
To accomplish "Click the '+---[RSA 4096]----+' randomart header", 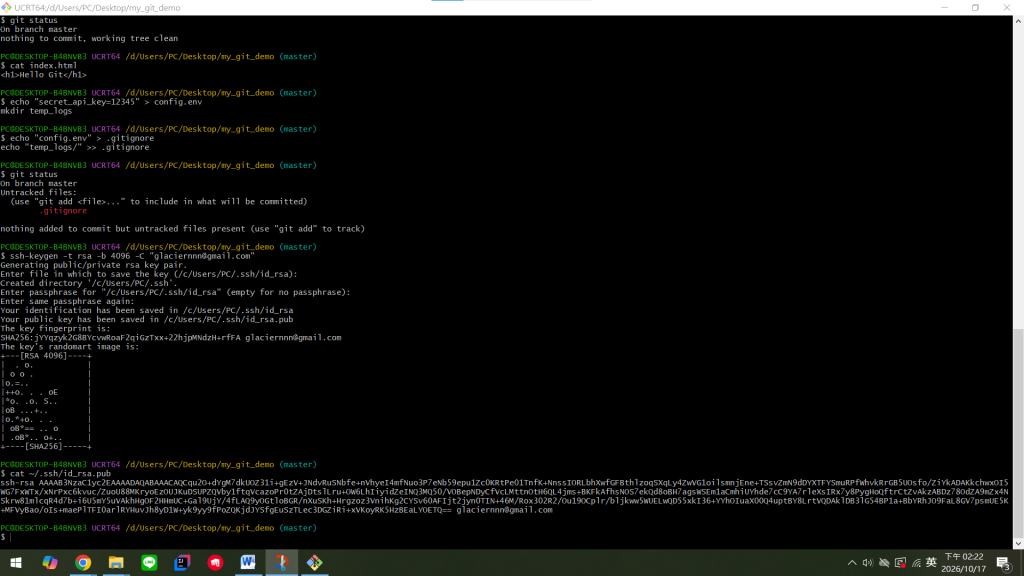I will coord(46,356).
